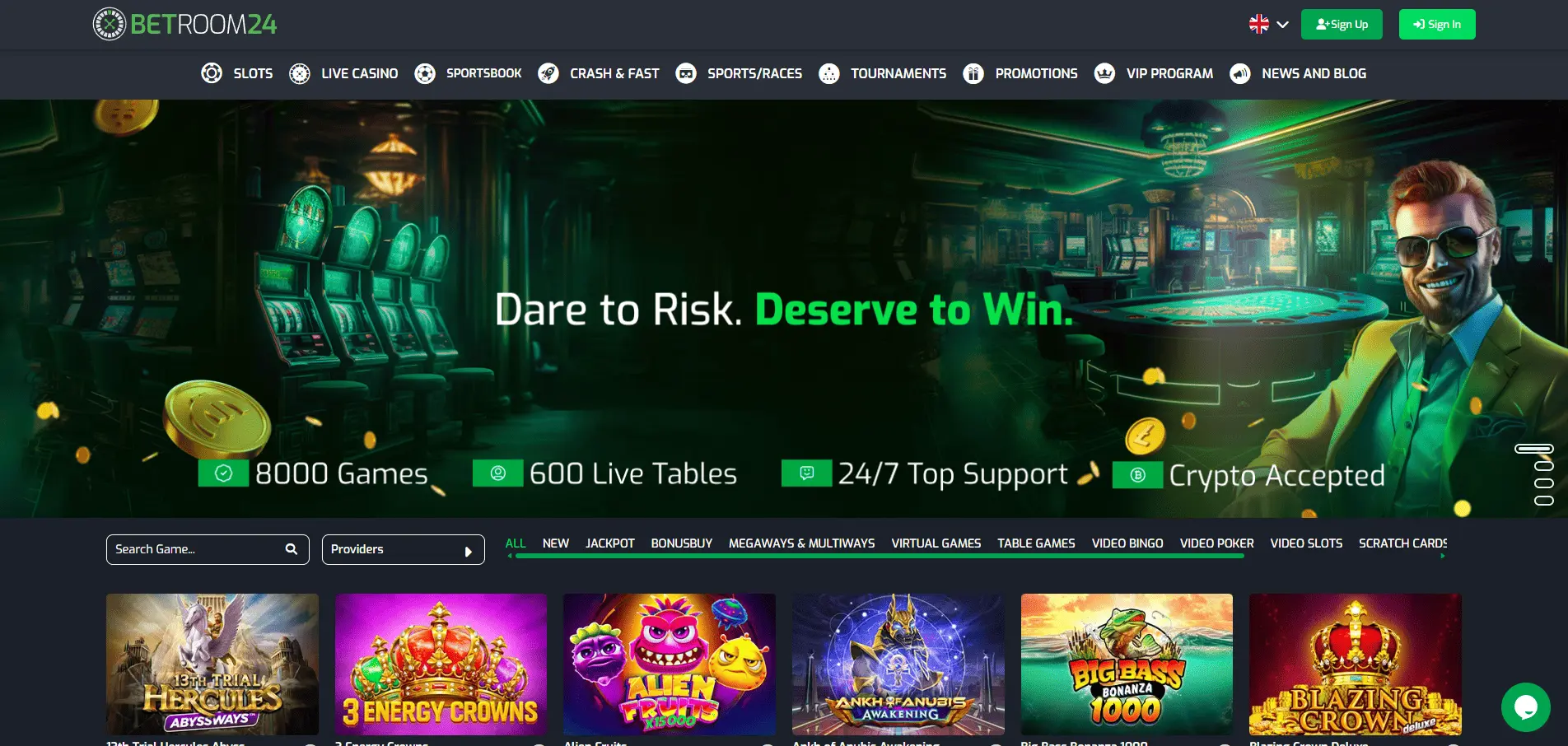Open the language selector with UK flag
This screenshot has height=746, width=1568.
coord(1268,24)
